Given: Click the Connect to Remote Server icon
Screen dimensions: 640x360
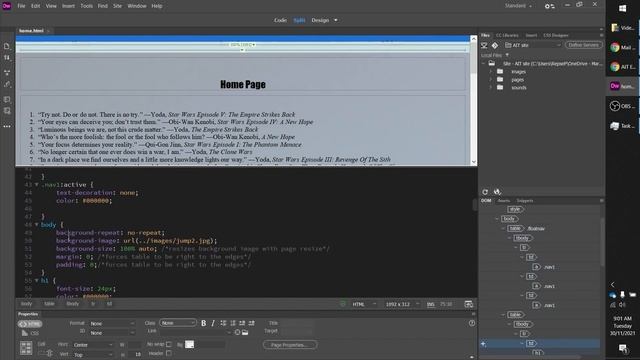Looking at the screenshot, I should pos(484,45).
